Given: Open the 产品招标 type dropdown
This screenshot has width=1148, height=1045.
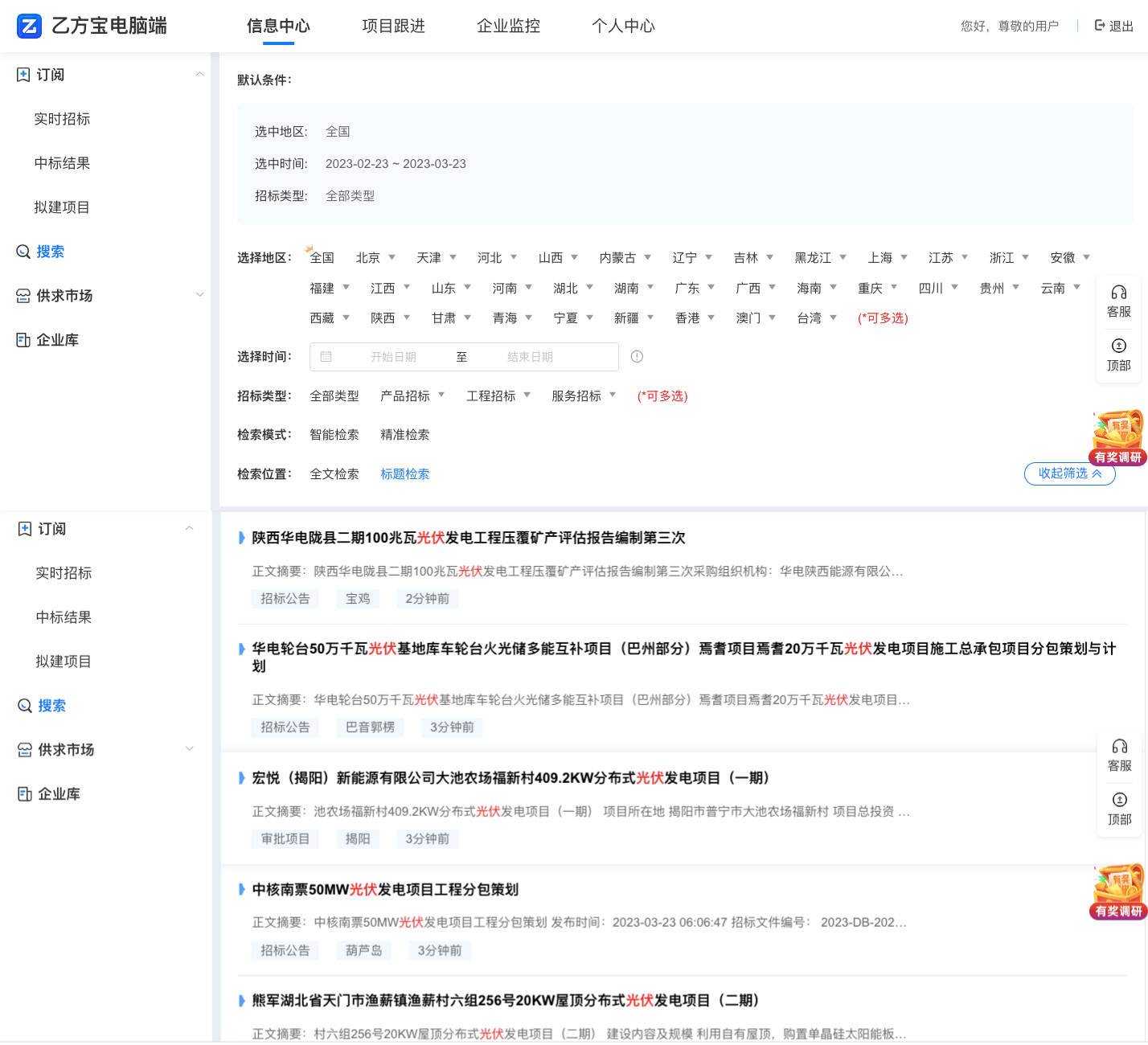Looking at the screenshot, I should click(412, 396).
